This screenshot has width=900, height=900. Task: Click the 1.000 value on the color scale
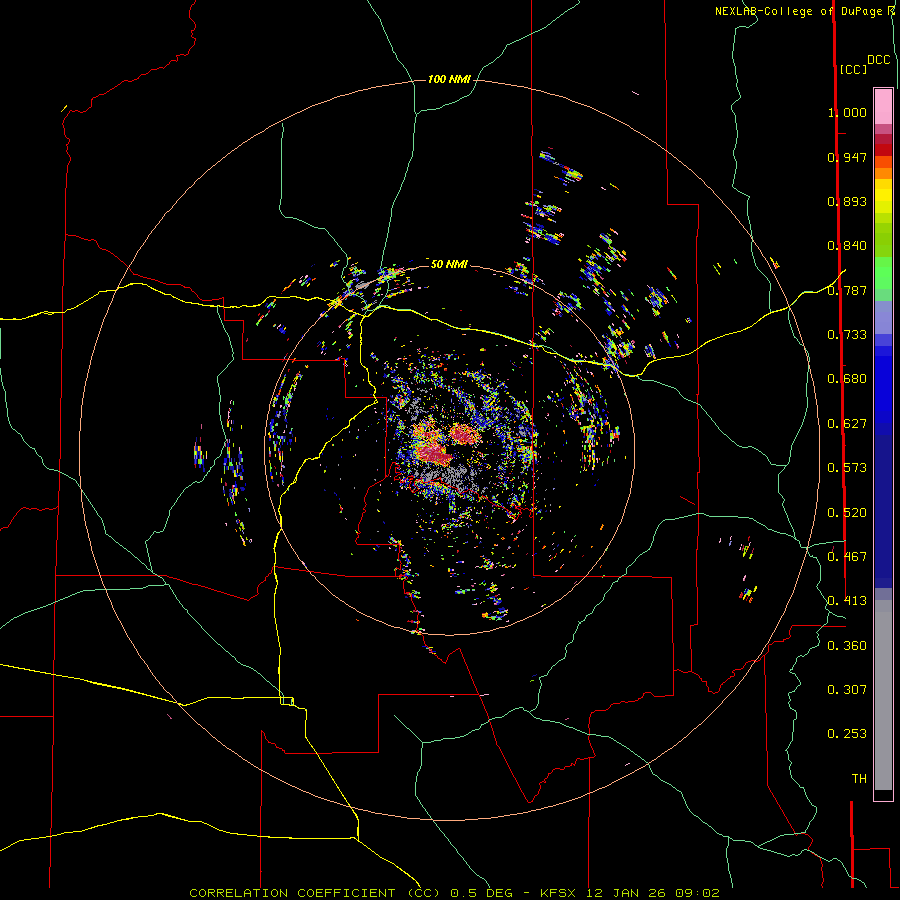point(847,112)
